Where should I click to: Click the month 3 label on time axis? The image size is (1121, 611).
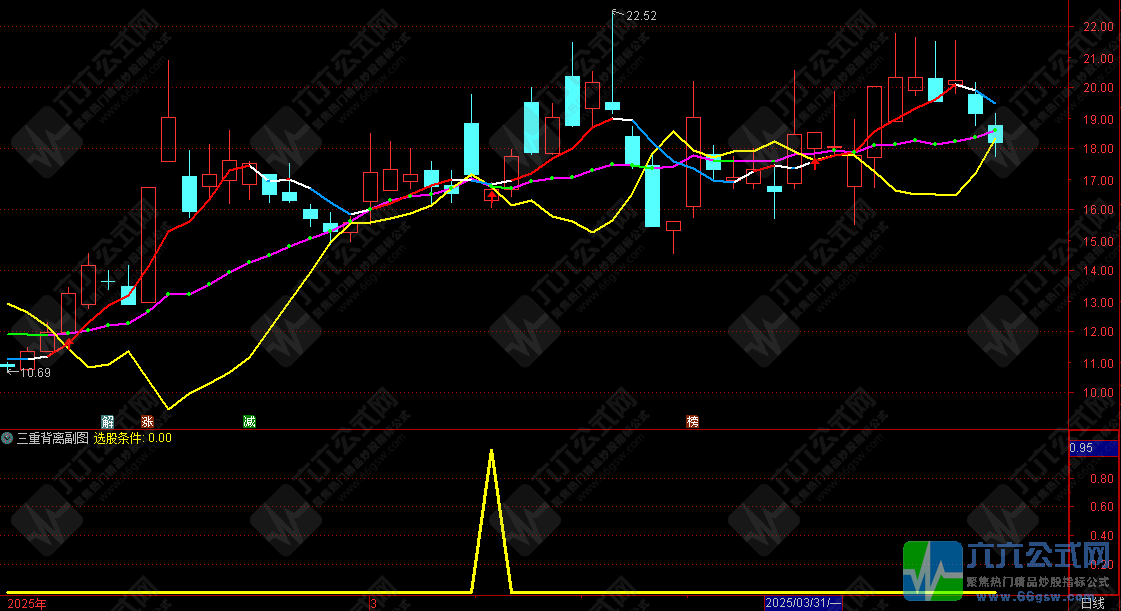373,603
